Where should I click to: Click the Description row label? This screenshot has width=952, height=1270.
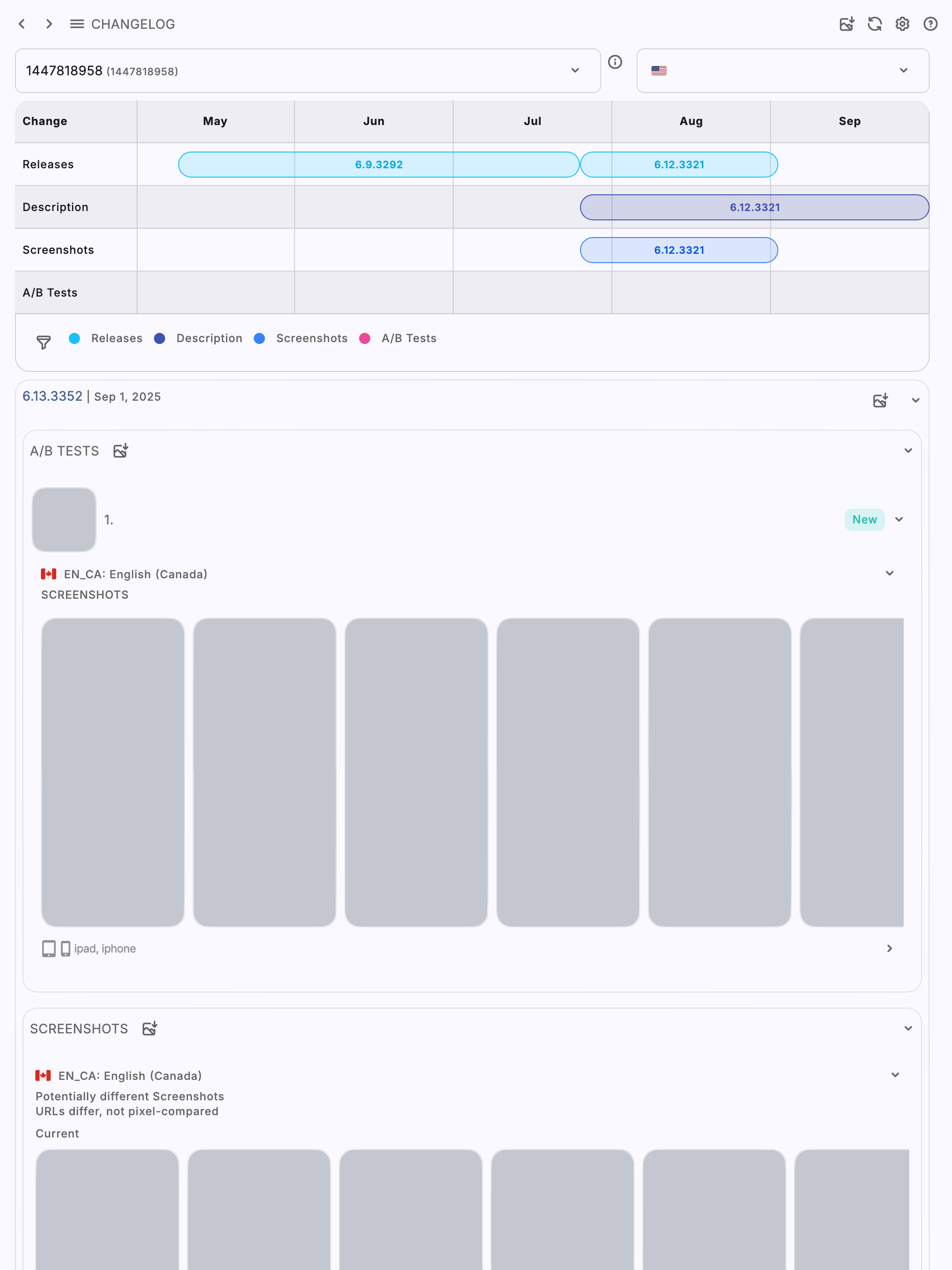(56, 207)
